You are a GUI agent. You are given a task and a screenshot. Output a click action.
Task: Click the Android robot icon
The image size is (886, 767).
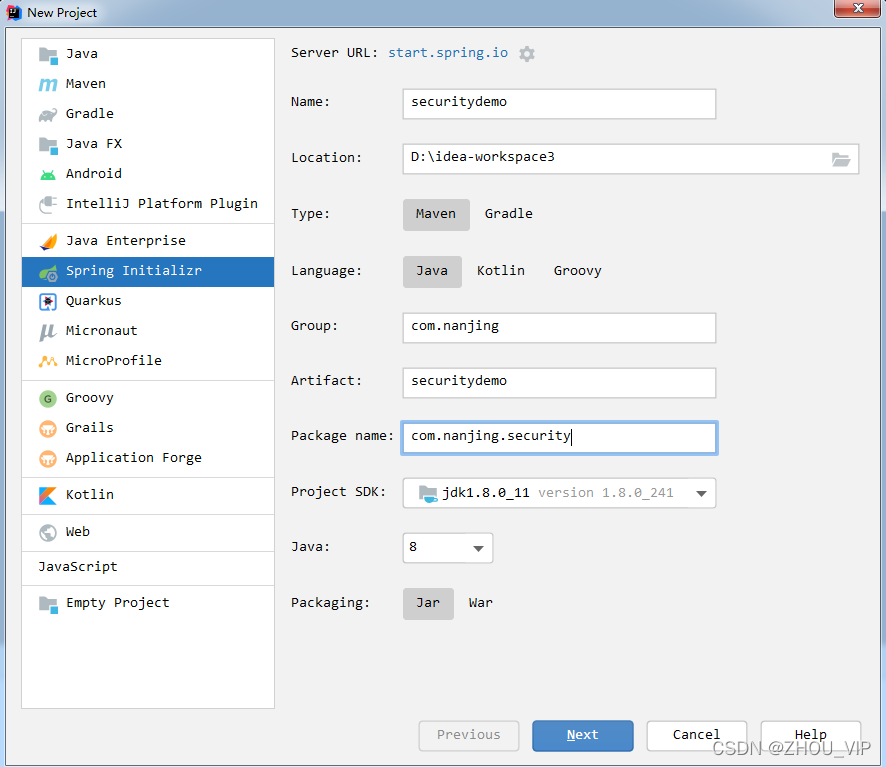(x=48, y=175)
